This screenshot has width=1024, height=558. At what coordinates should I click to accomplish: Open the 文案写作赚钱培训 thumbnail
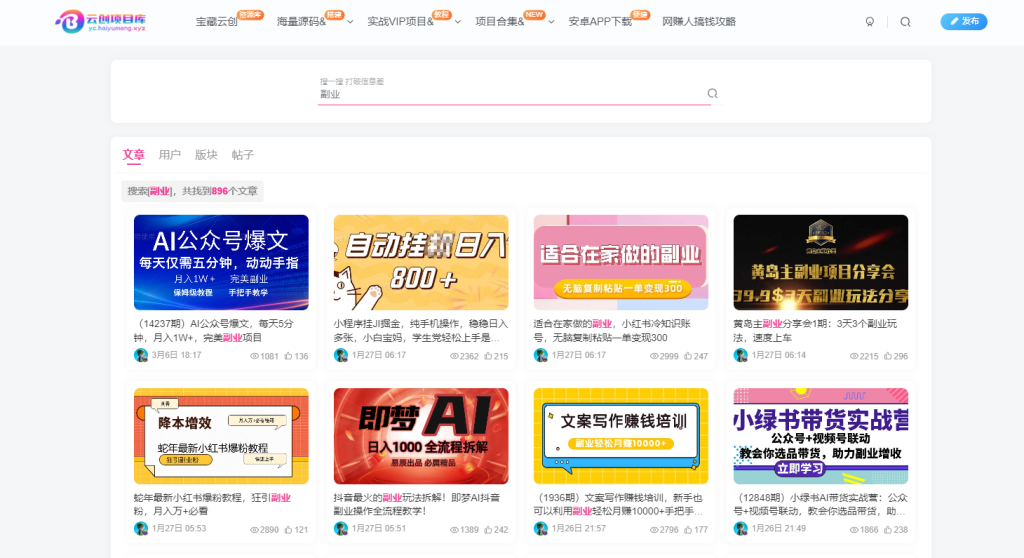pyautogui.click(x=621, y=435)
